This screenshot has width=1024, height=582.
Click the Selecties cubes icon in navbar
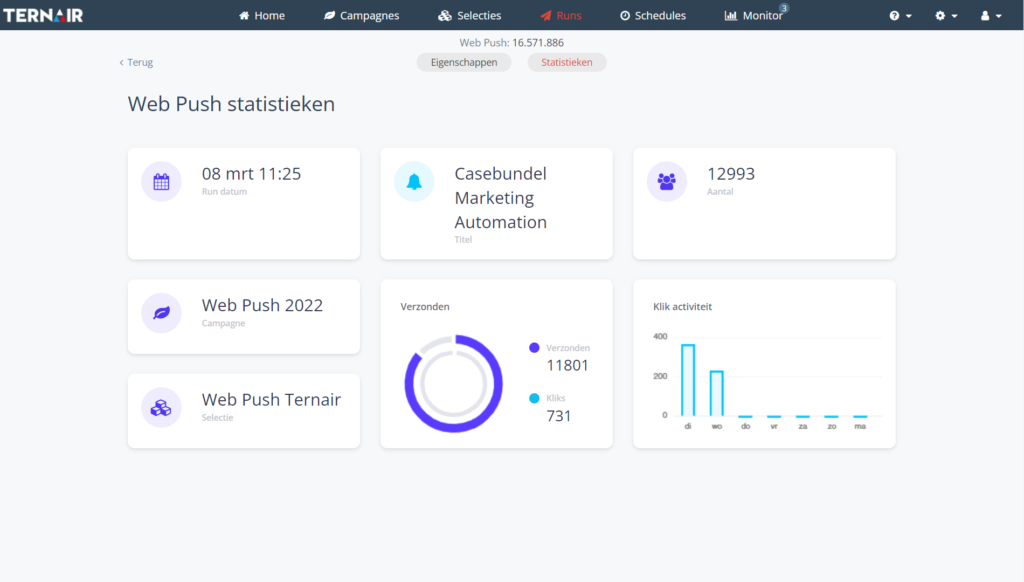(x=445, y=16)
